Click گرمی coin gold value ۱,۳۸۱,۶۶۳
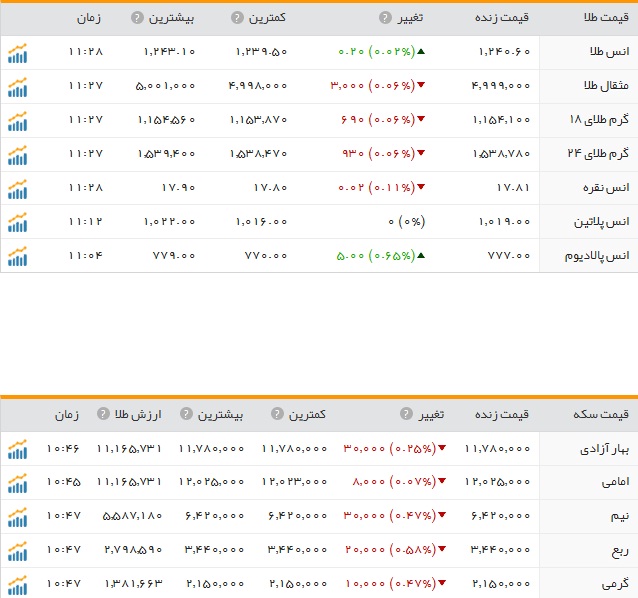Image resolution: width=638 pixels, height=598 pixels. 133,584
